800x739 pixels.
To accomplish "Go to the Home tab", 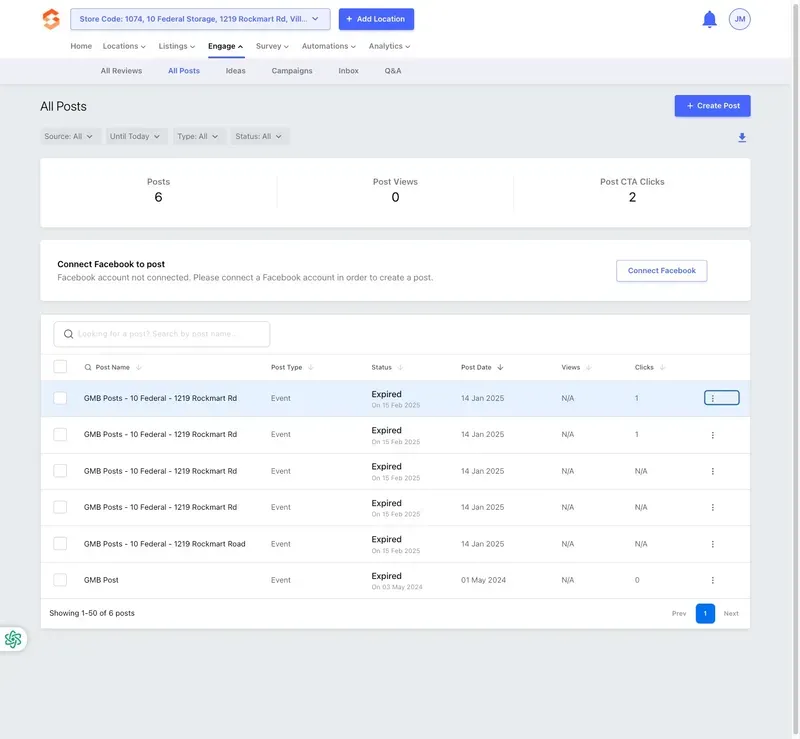I will (x=81, y=46).
